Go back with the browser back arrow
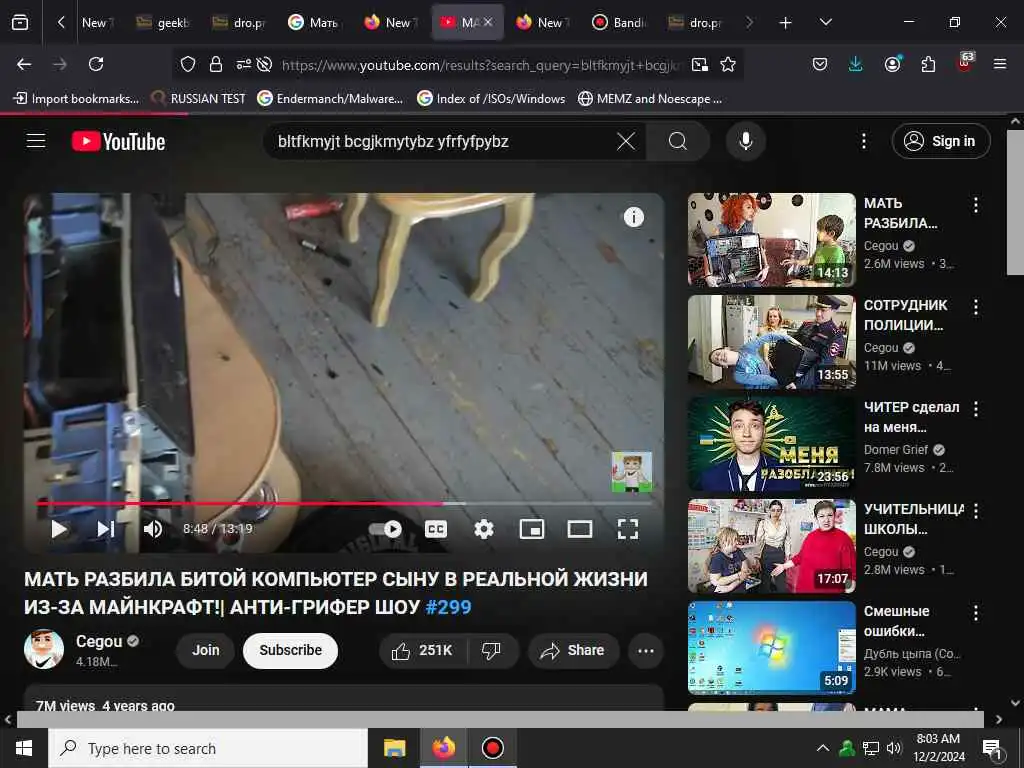 (24, 64)
